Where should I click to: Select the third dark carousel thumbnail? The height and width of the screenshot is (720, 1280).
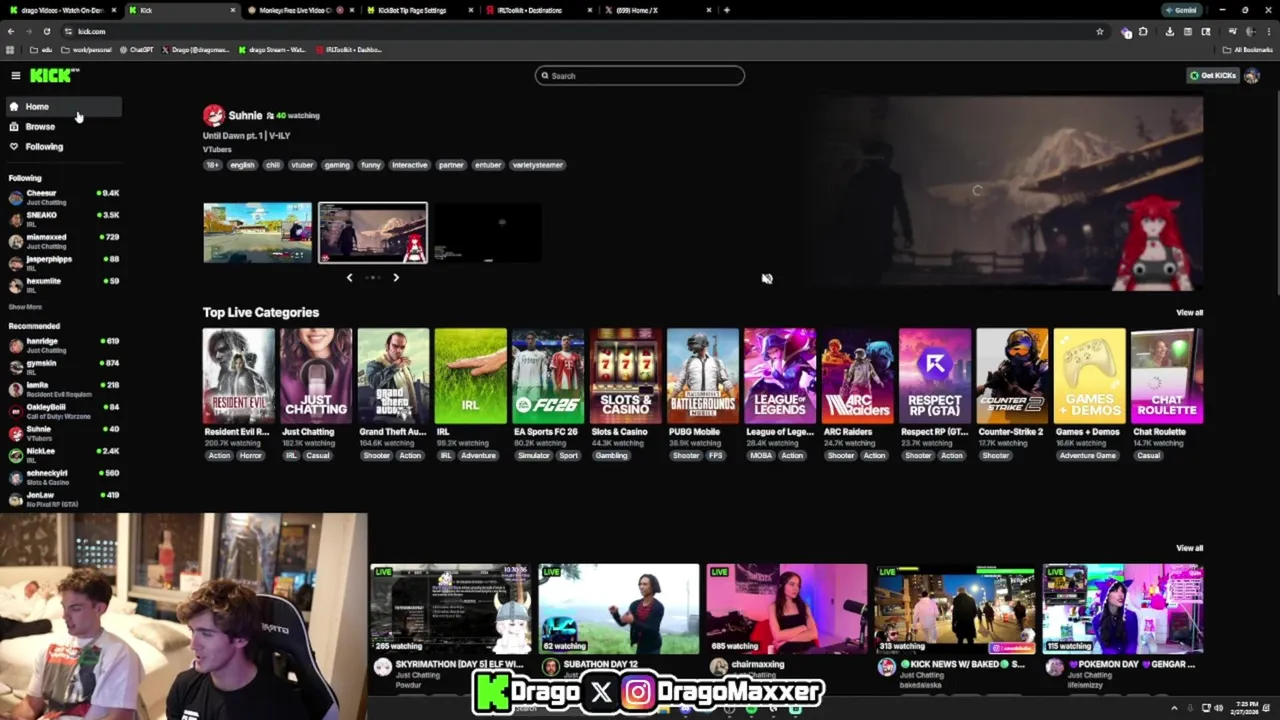[x=488, y=233]
